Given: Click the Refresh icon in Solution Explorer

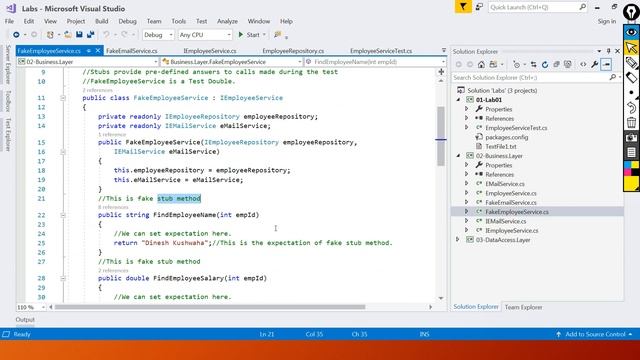Looking at the screenshot, I should 545,64.
